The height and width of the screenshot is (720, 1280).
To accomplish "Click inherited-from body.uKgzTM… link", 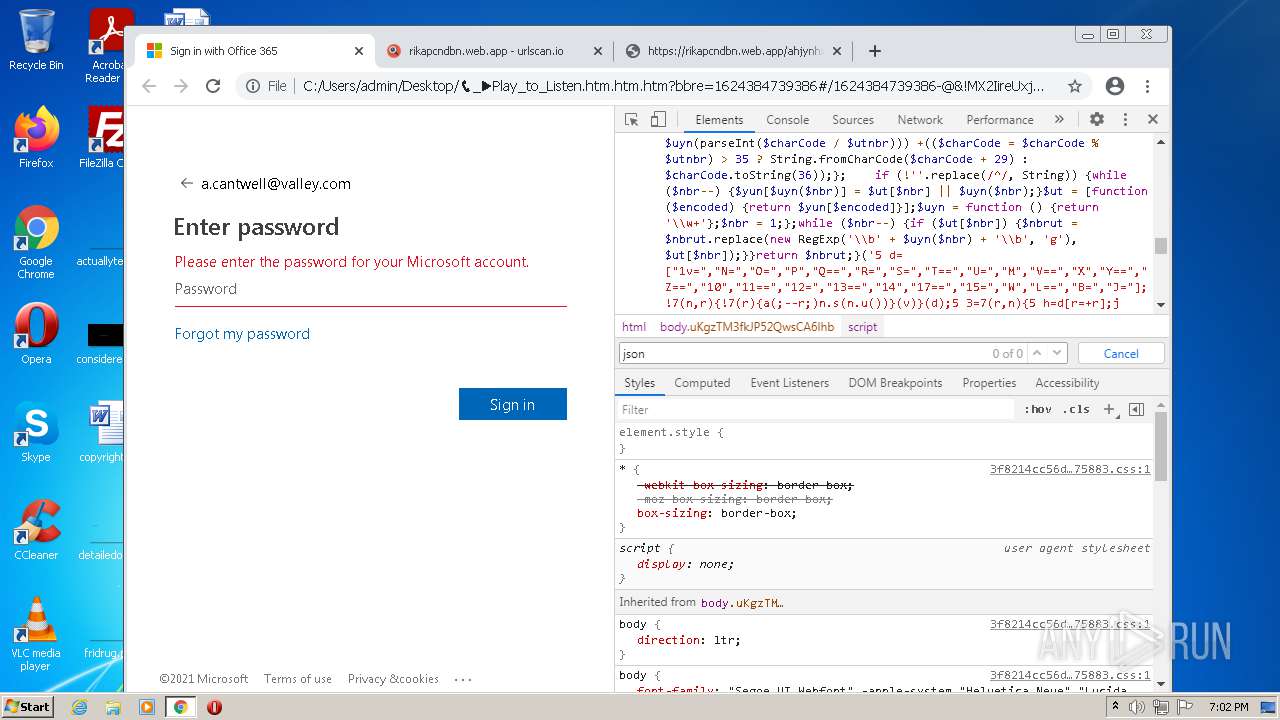I will [742, 602].
